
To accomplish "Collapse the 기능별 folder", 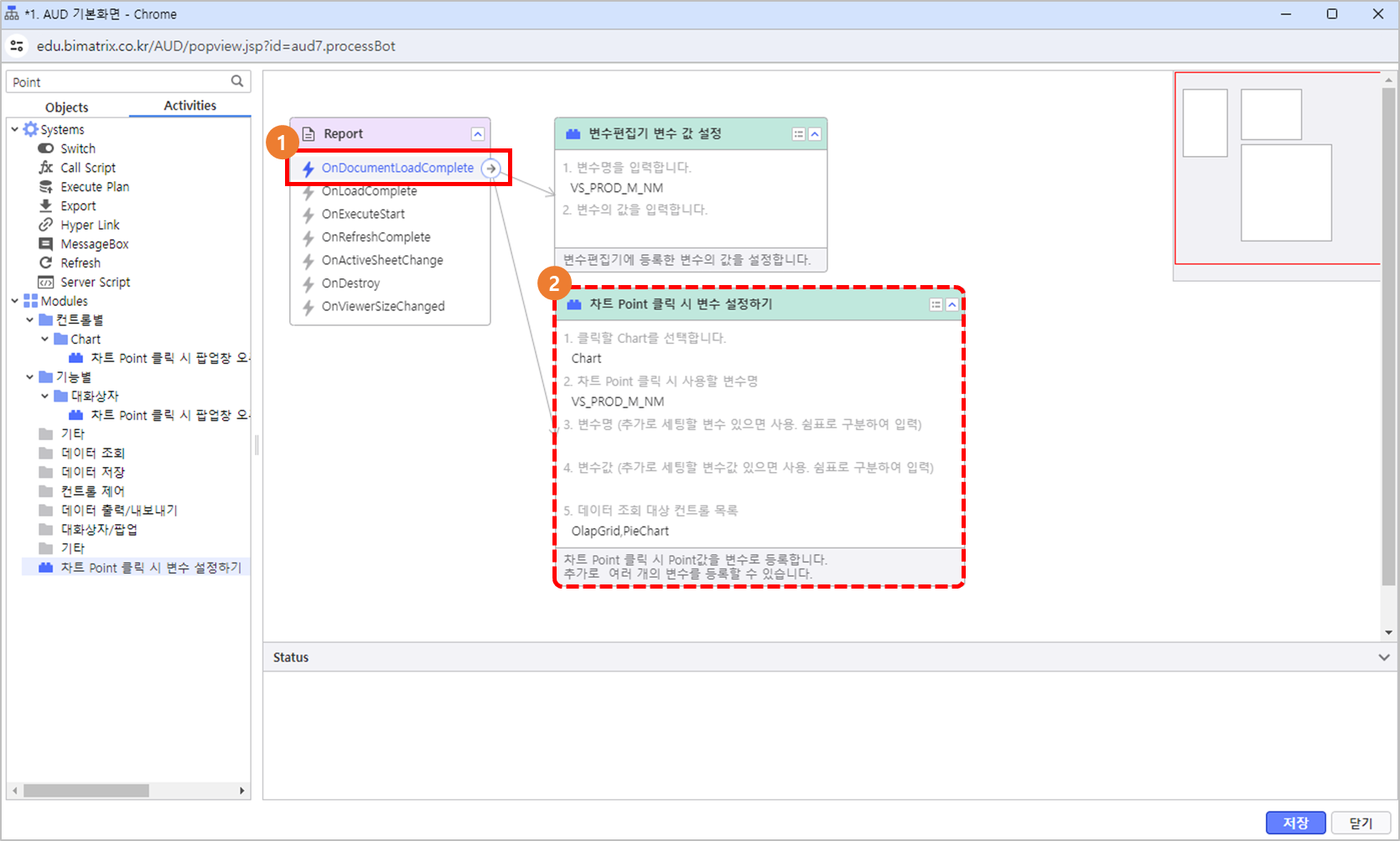I will (30, 377).
